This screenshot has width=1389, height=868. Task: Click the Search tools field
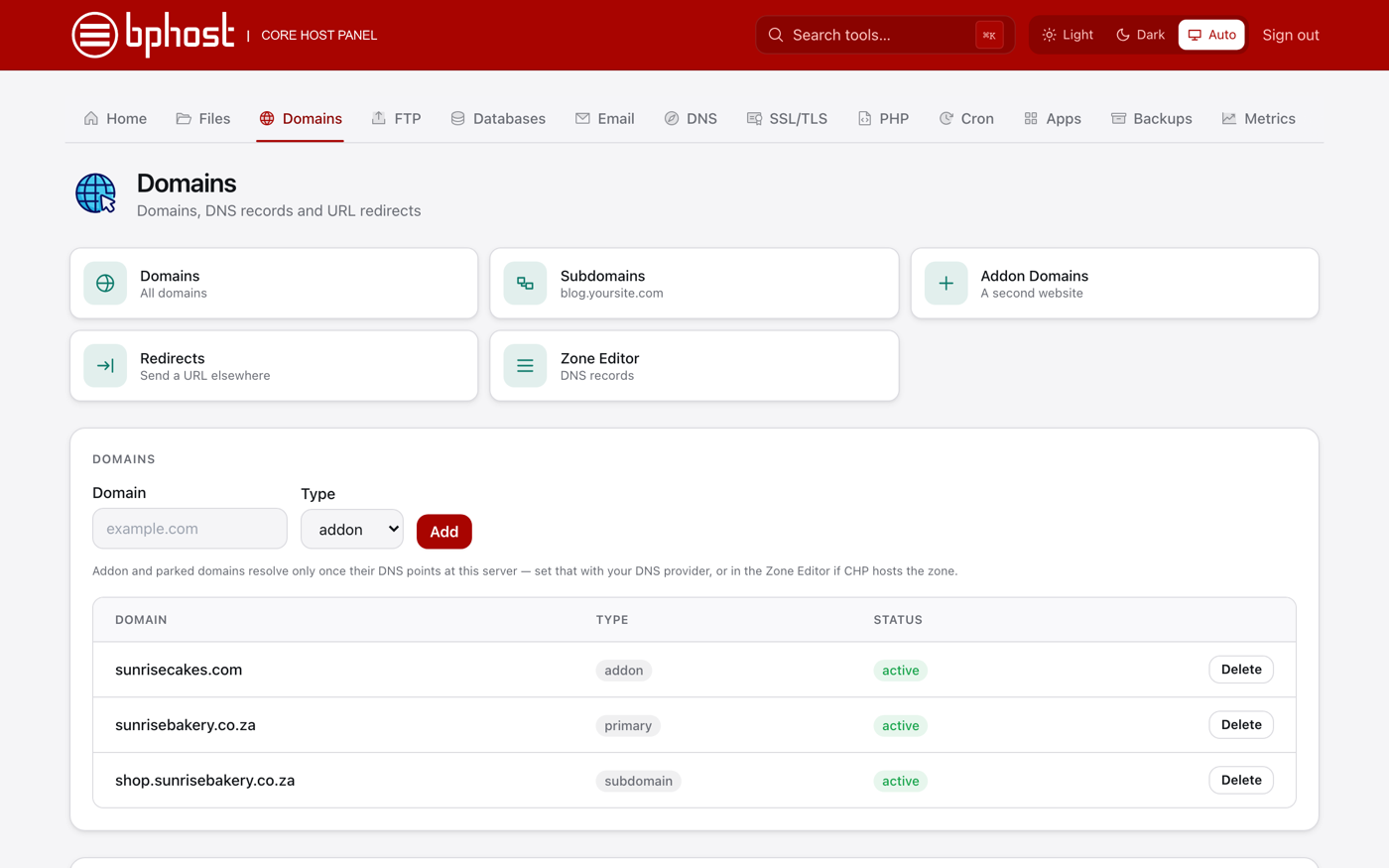[885, 35]
